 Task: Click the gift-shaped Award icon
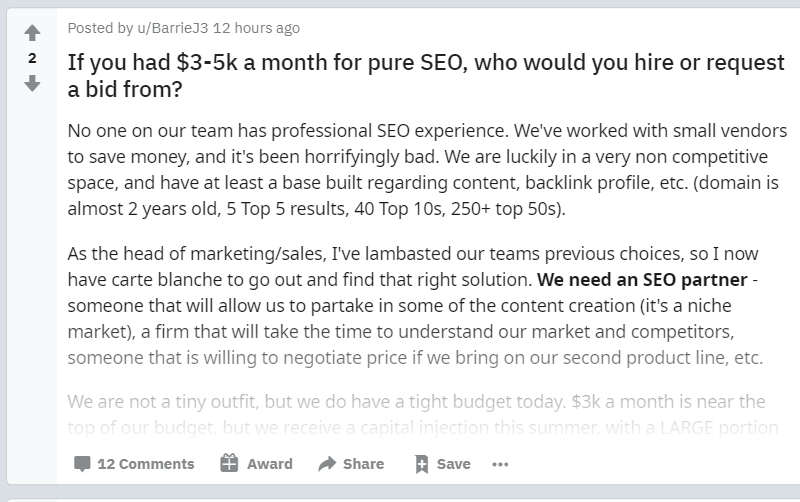(229, 463)
